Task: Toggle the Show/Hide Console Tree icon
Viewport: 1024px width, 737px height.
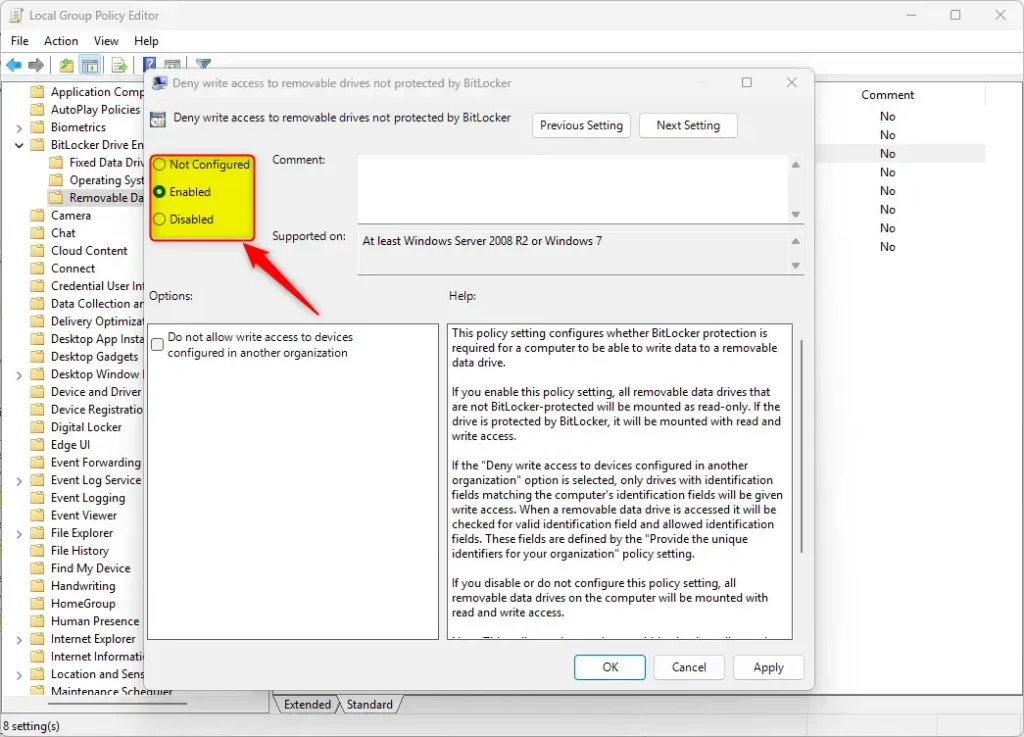Action: click(89, 65)
